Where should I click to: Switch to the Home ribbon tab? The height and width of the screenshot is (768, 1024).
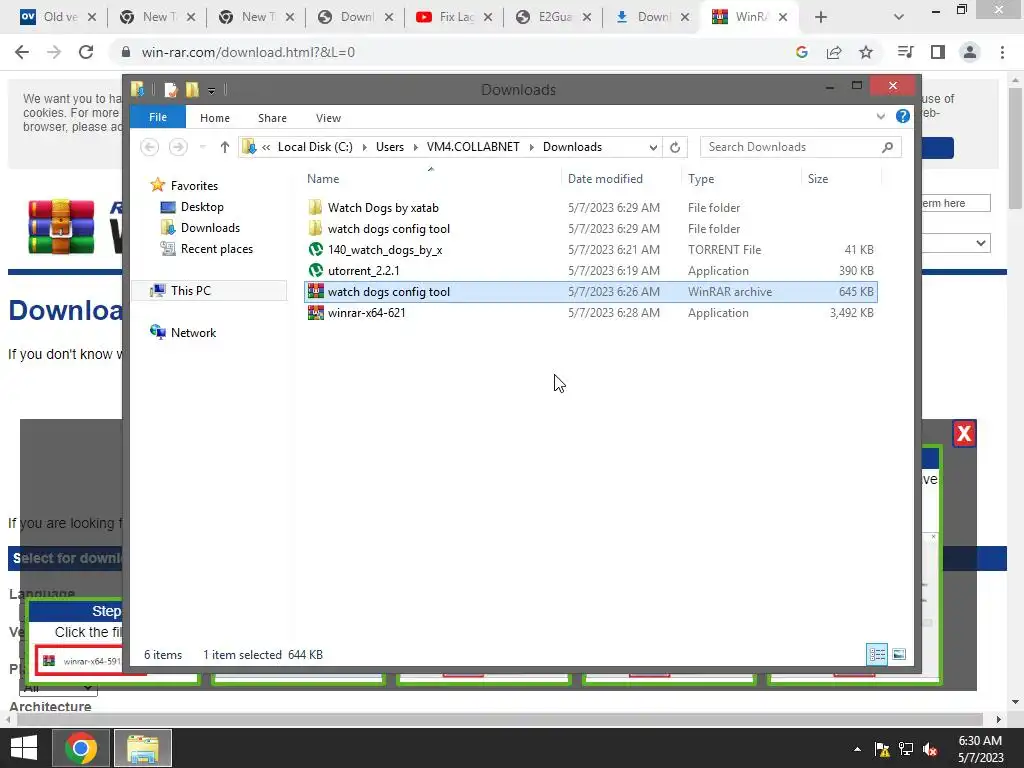coord(215,118)
